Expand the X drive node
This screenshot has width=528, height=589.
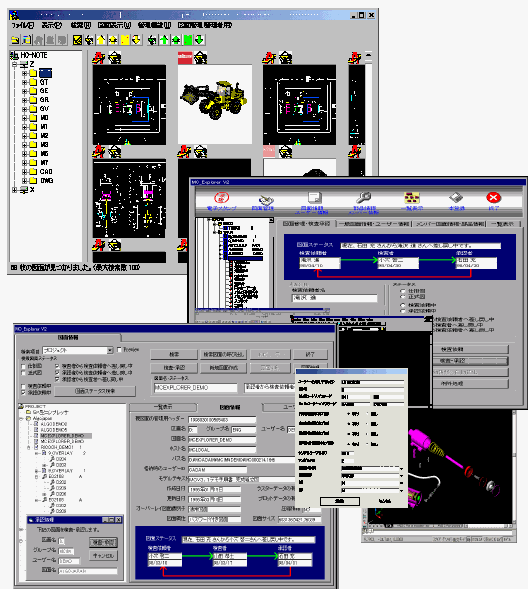click(x=14, y=190)
